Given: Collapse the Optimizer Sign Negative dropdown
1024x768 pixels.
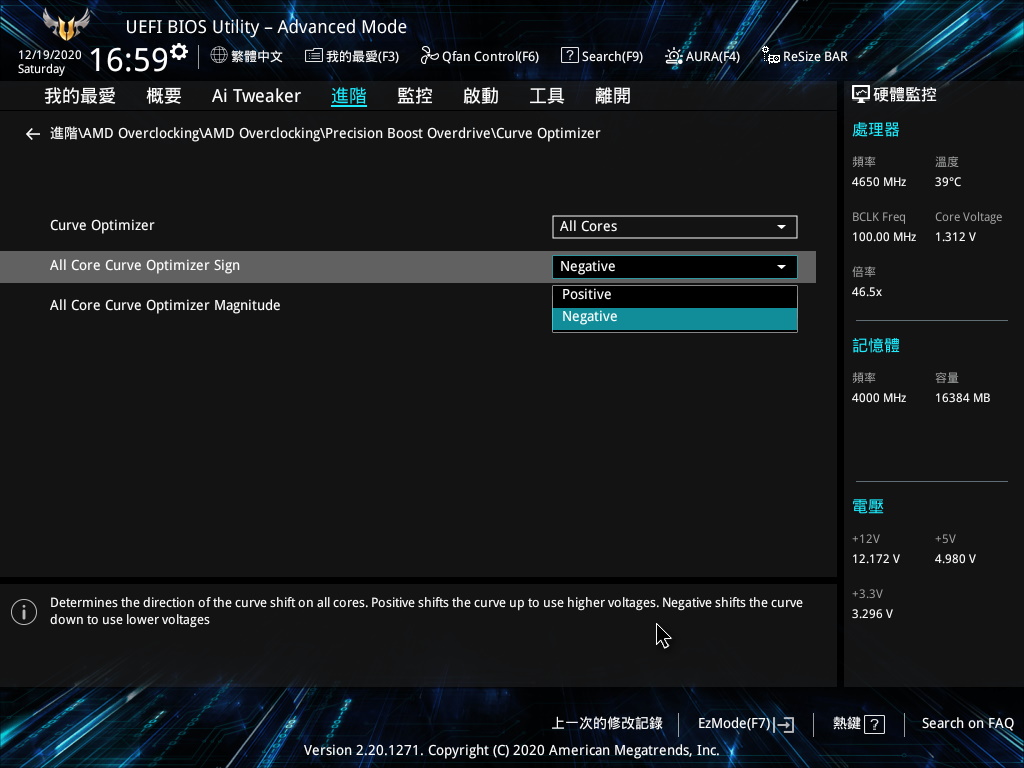Looking at the screenshot, I should [675, 266].
